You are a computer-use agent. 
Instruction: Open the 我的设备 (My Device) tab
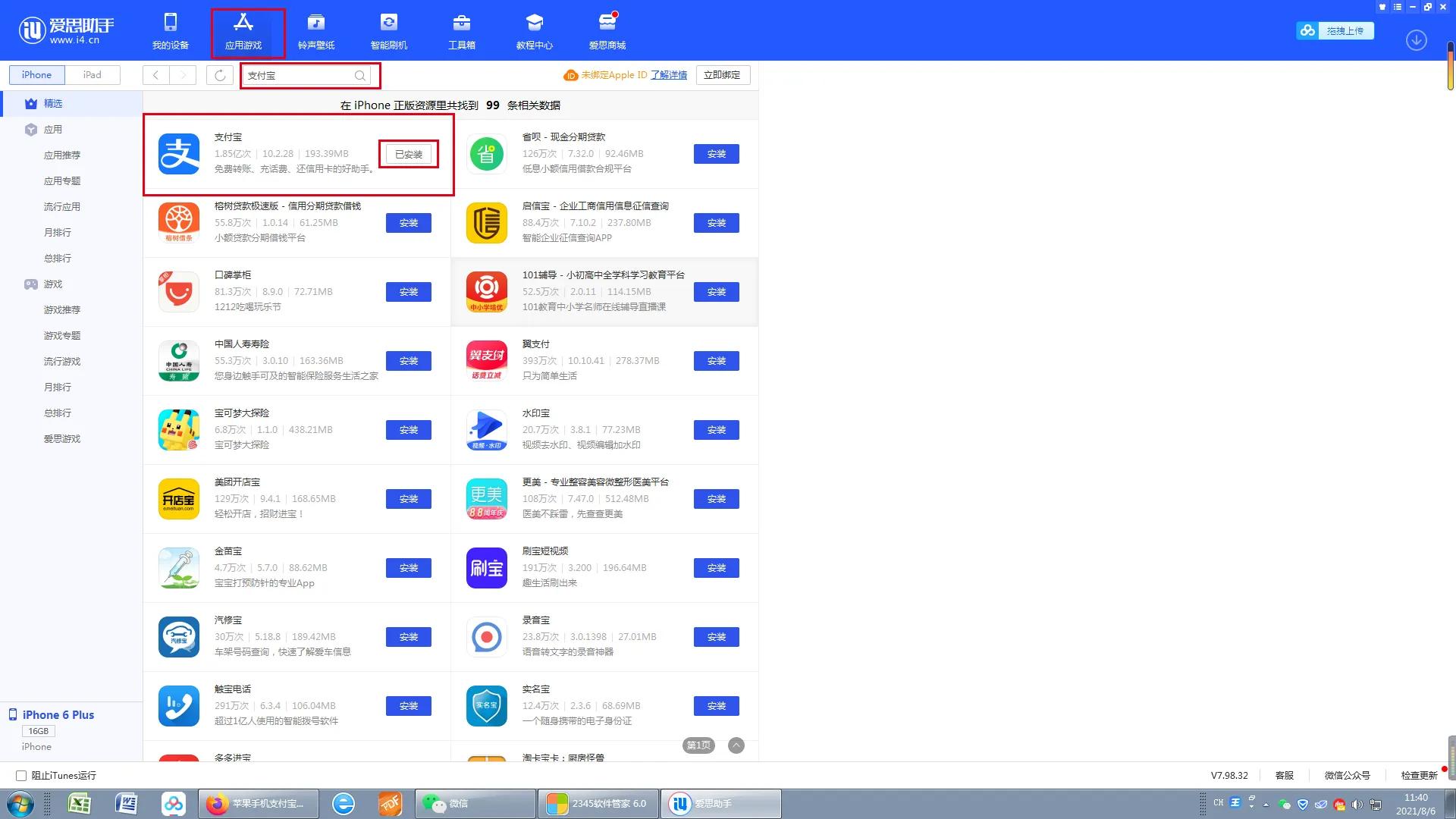click(x=170, y=31)
